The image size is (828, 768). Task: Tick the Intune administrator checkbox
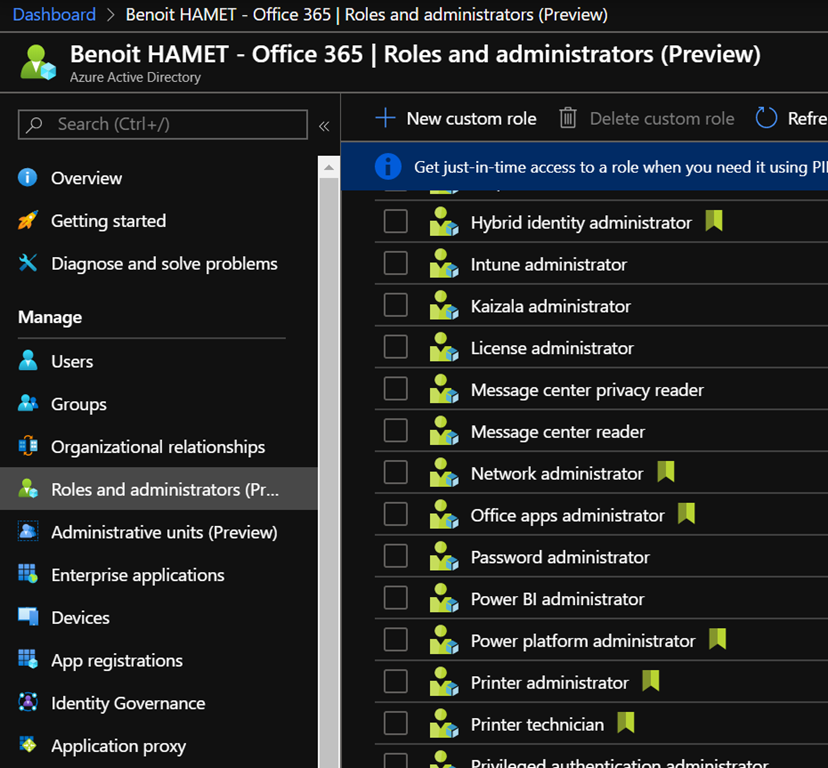click(396, 264)
